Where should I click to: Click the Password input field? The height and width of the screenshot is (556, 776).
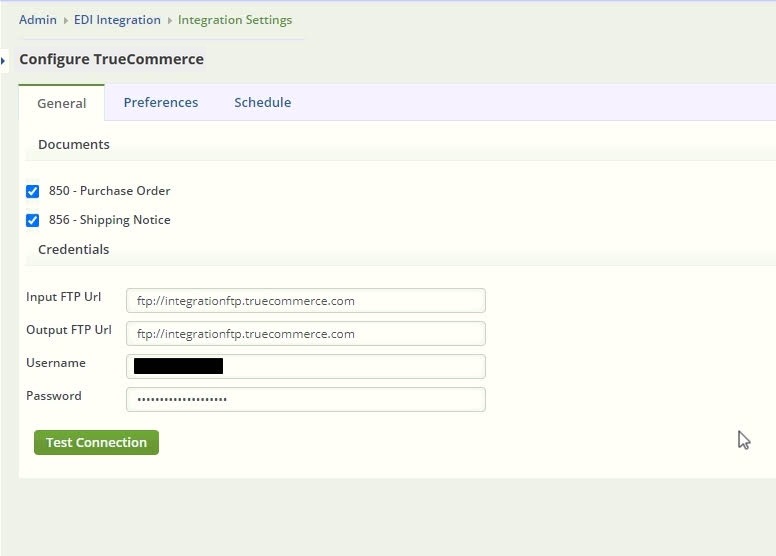[306, 400]
